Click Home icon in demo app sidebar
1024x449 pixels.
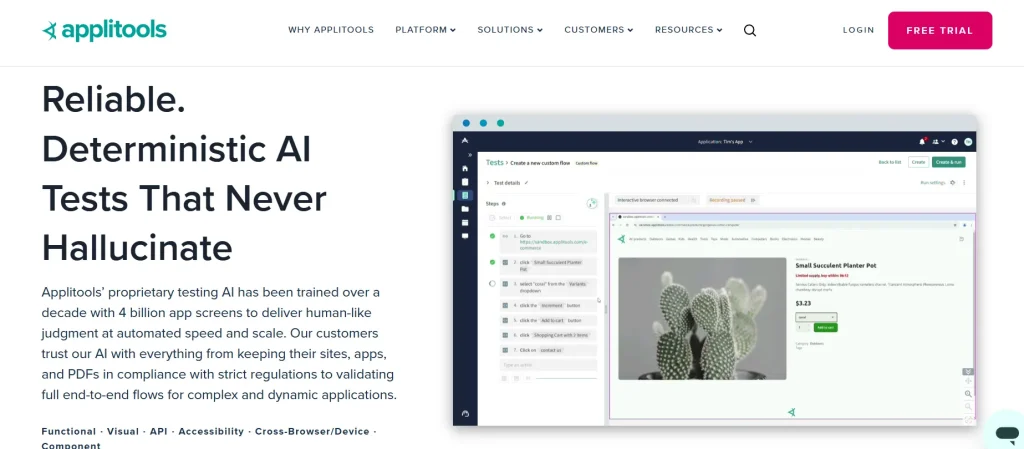pyautogui.click(x=465, y=168)
